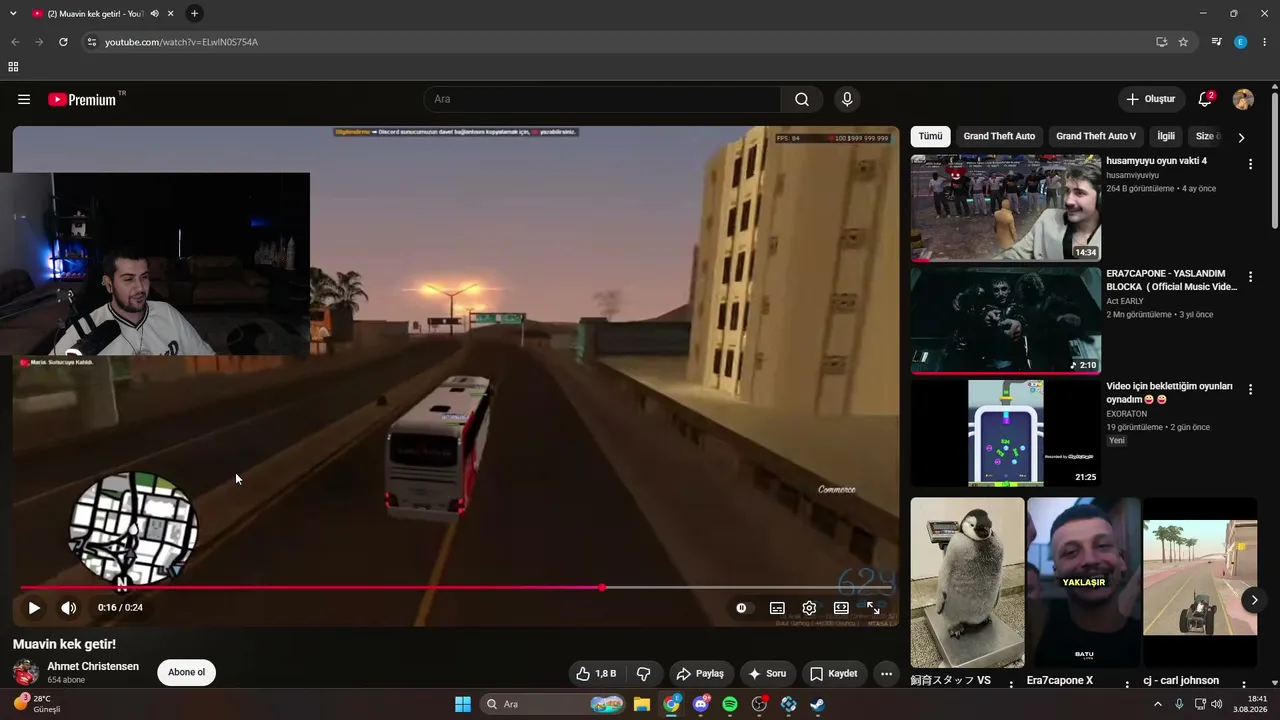
Task: Open the Soru ask button
Action: (767, 673)
